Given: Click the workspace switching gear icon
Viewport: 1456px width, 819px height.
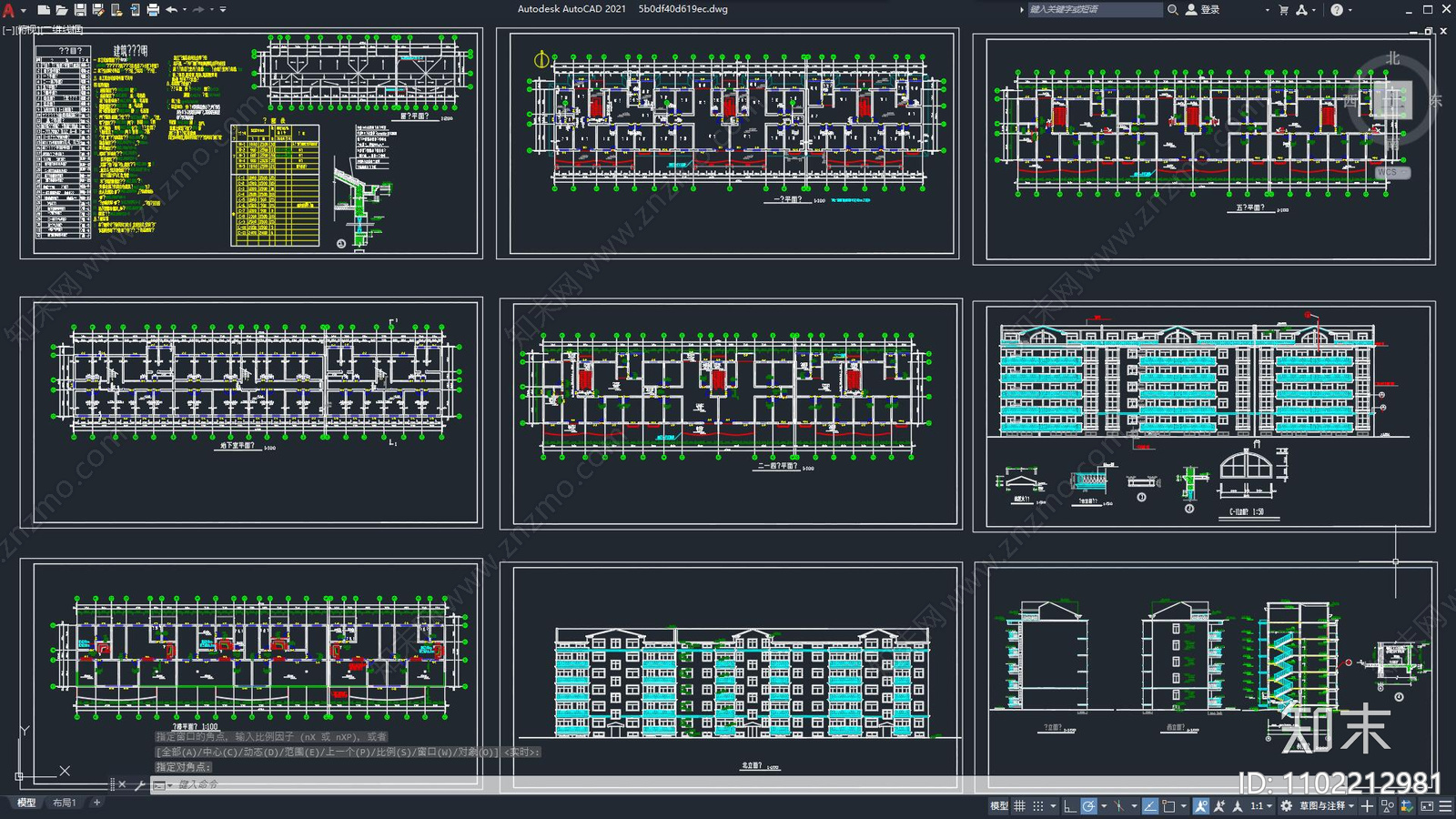Looking at the screenshot, I should 1286,806.
